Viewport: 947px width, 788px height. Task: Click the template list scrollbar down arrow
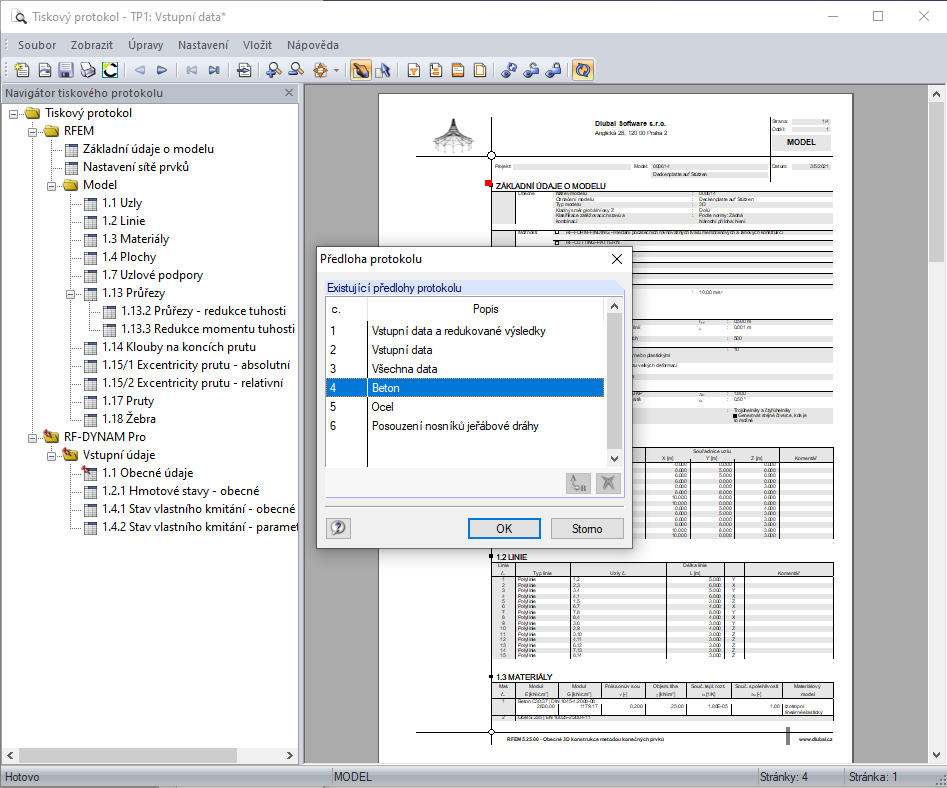click(x=614, y=459)
